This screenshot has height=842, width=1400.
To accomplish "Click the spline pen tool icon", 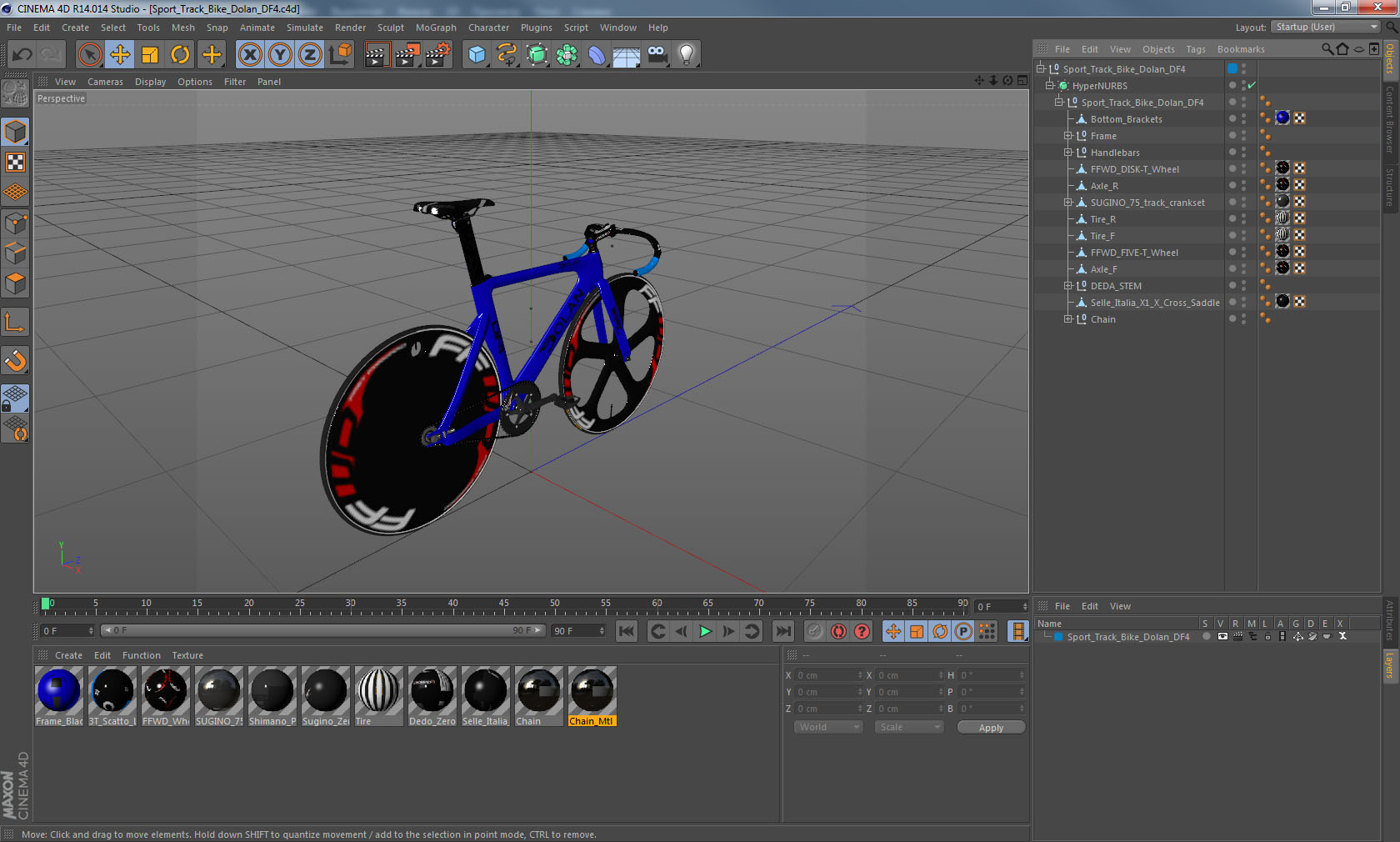I will (x=507, y=55).
